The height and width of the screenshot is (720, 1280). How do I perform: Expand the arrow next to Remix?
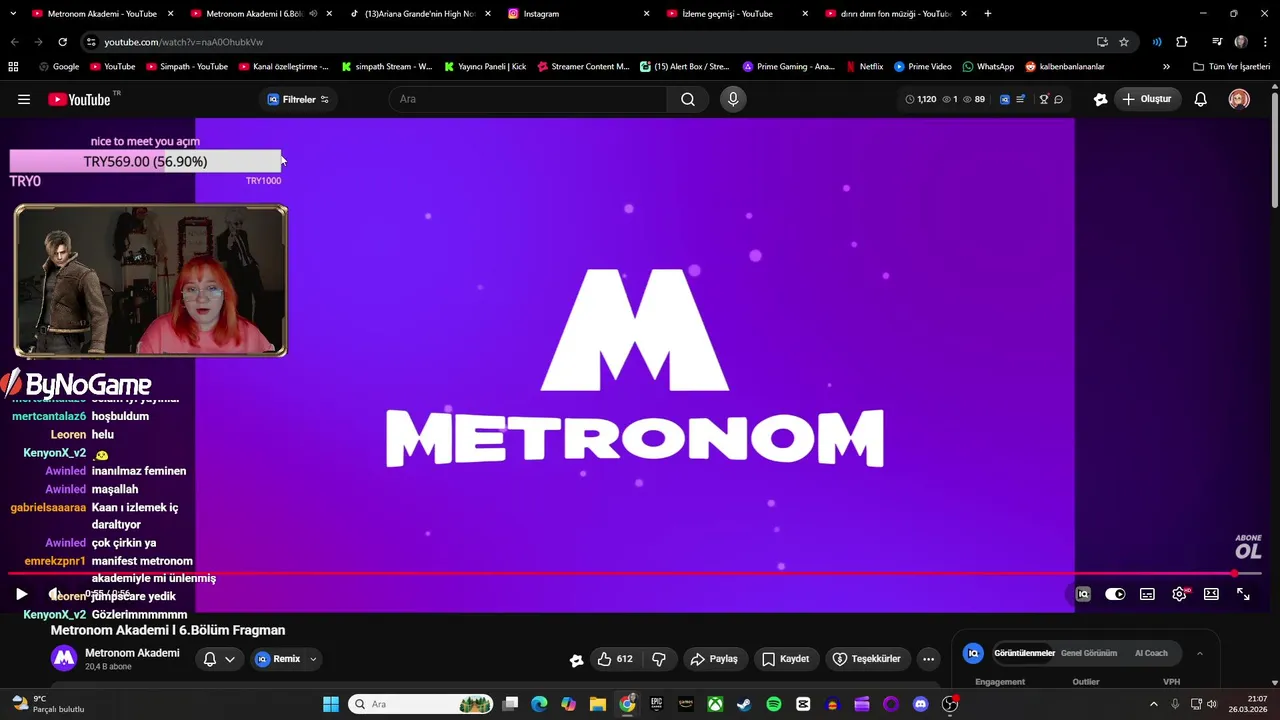pos(313,659)
